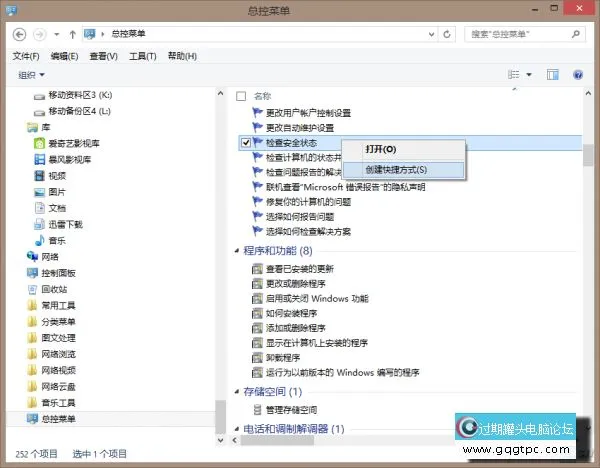Image resolution: width=600 pixels, height=468 pixels.
Task: Select drive 移动资料区3 (K:) in tree
Action: pos(80,95)
